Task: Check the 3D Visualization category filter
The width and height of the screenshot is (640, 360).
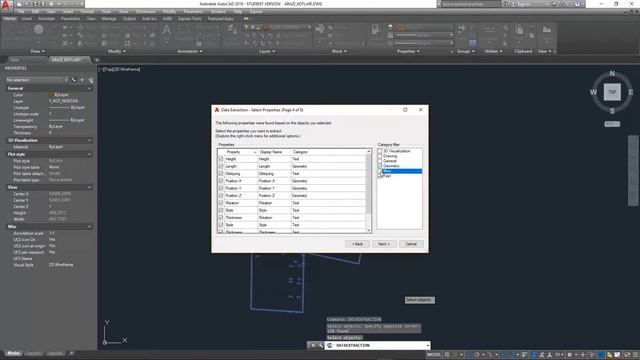Action: tap(380, 151)
